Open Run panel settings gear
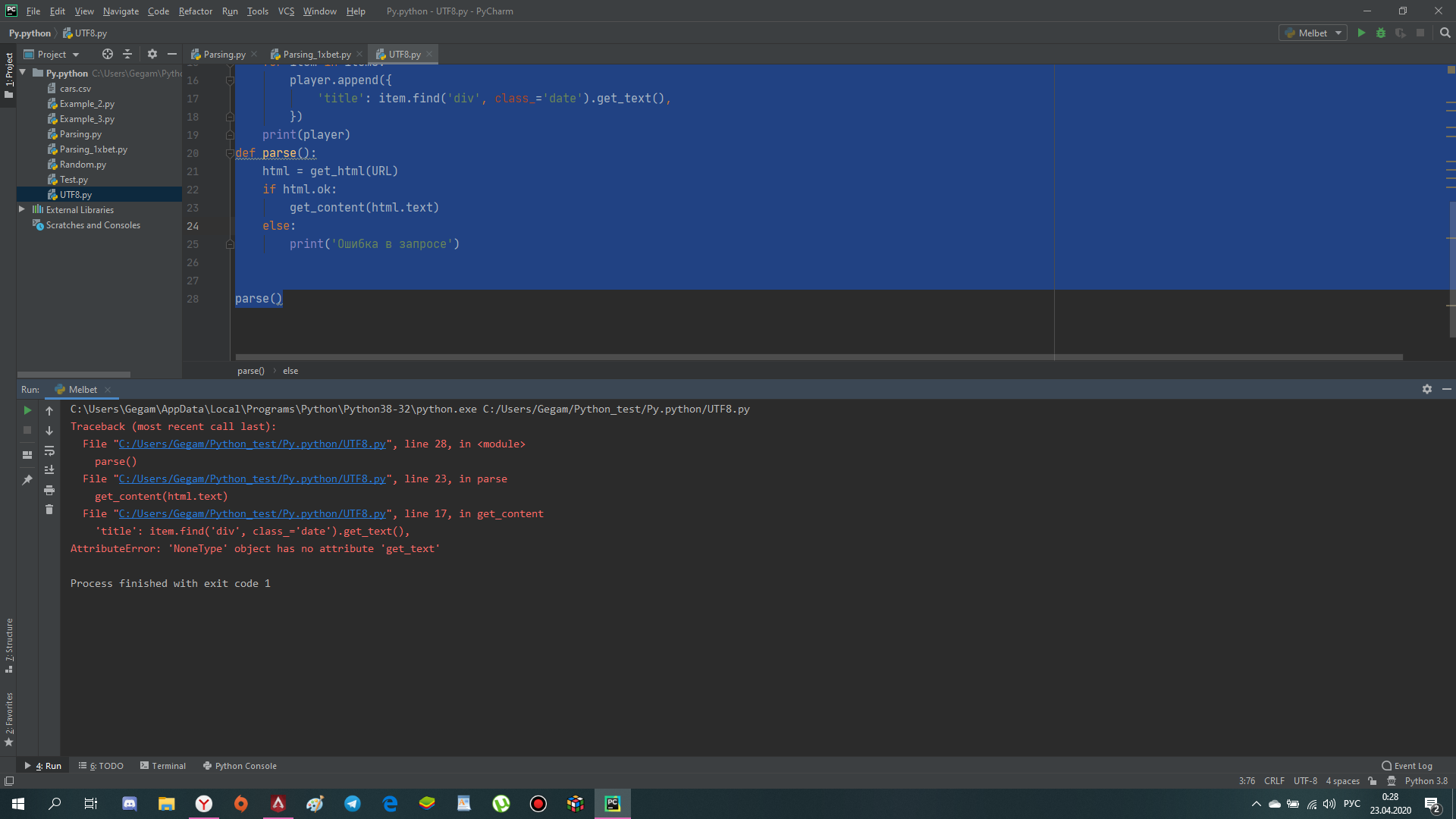 (1427, 389)
